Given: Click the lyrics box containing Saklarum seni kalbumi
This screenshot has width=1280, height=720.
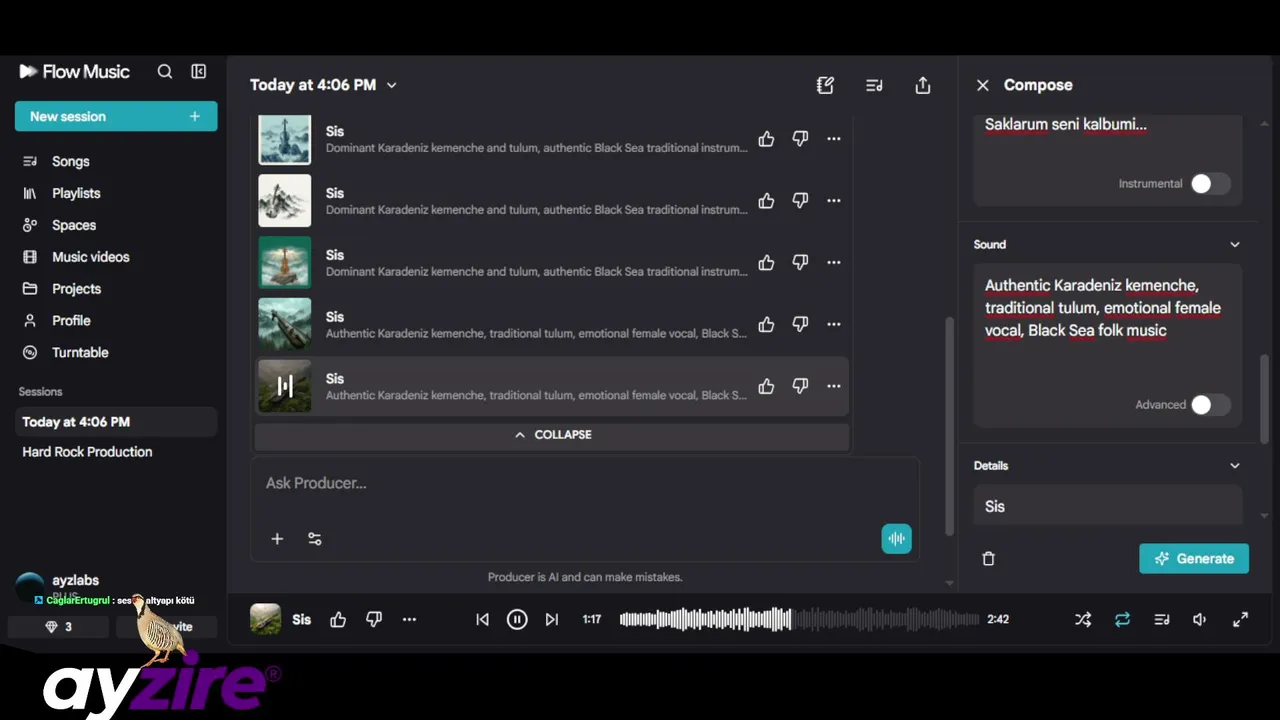Looking at the screenshot, I should (x=1108, y=160).
